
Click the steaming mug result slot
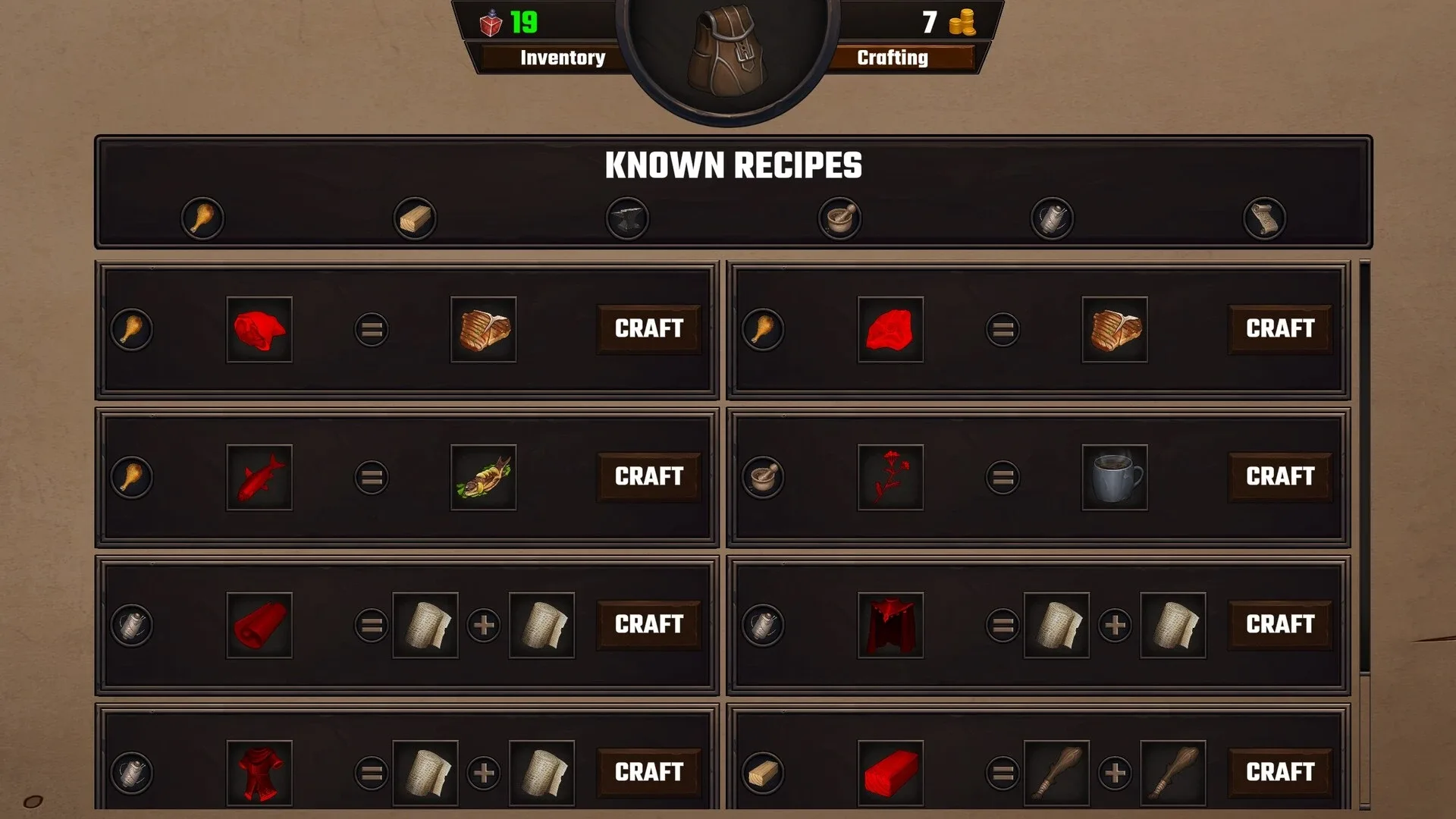click(1115, 477)
